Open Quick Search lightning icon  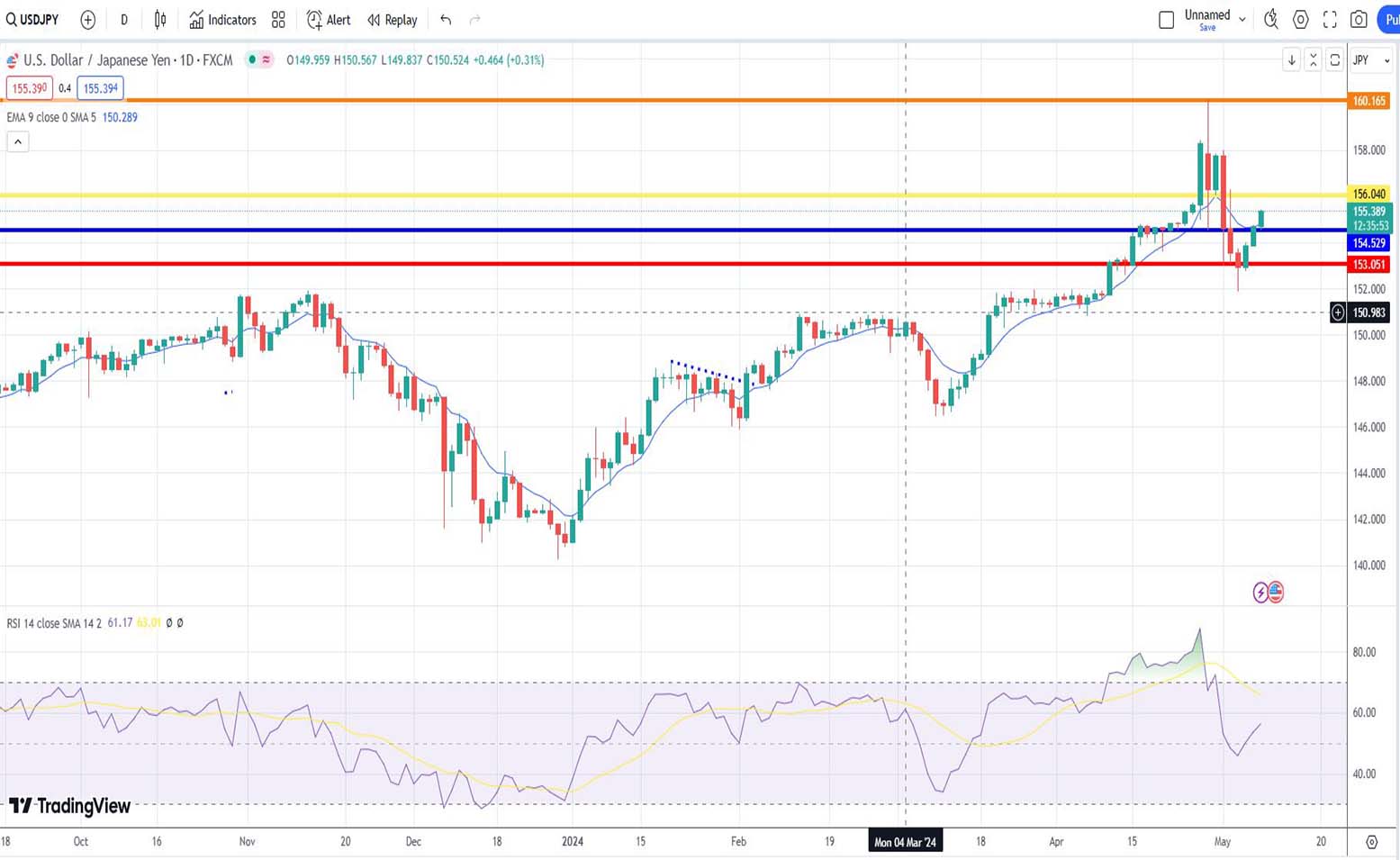pyautogui.click(x=1270, y=19)
